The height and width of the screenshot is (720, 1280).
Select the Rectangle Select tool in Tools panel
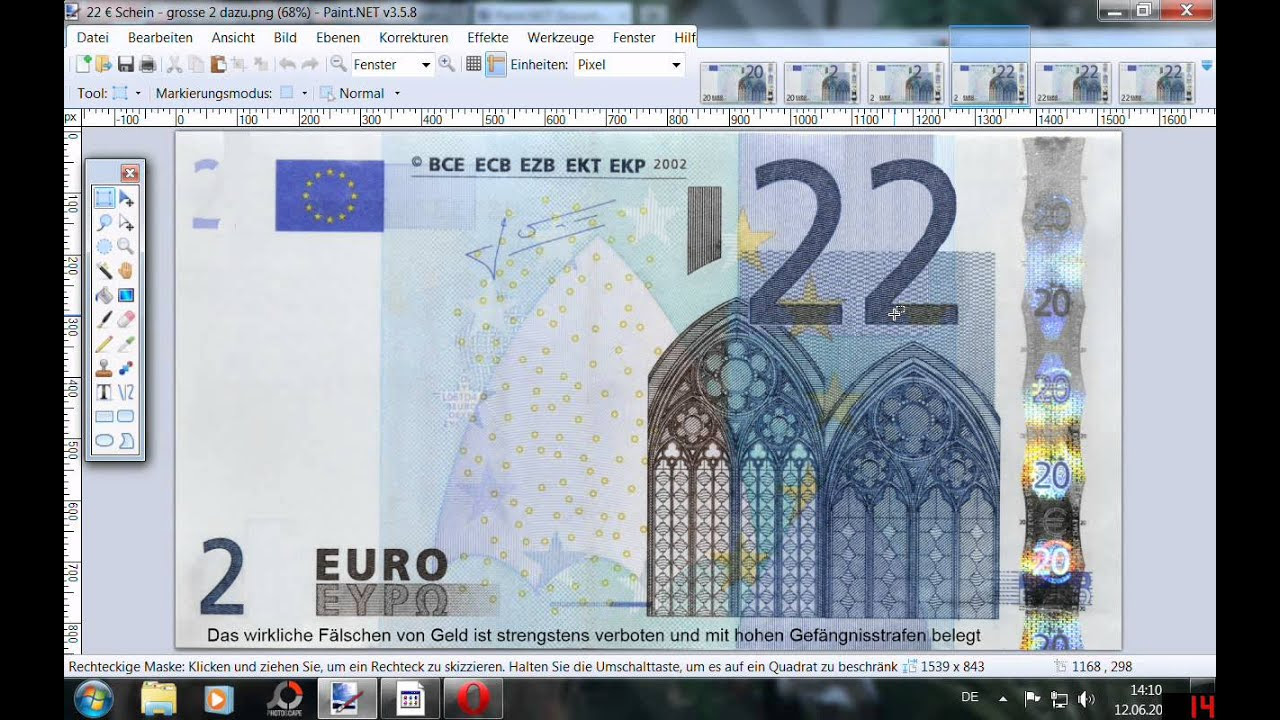click(x=104, y=198)
